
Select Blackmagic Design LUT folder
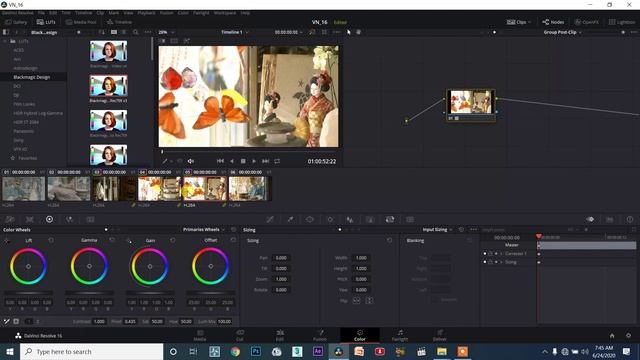click(32, 77)
